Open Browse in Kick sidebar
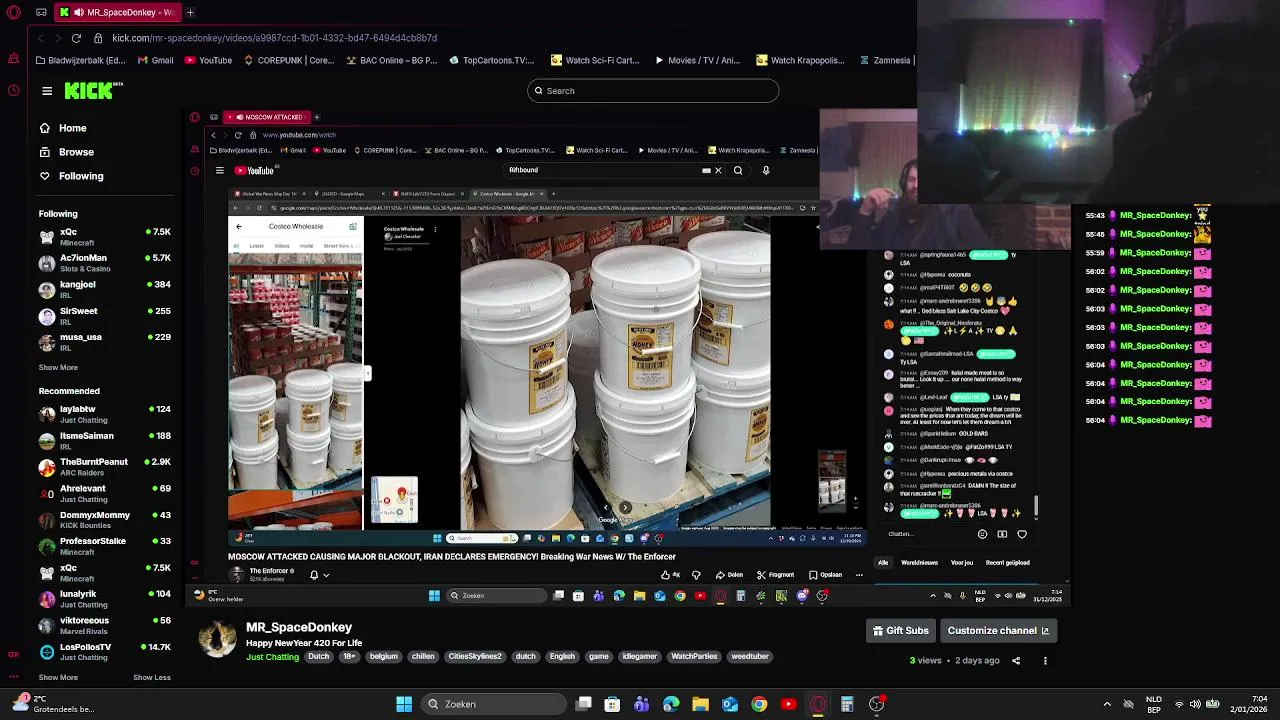Screen dimensions: 1280x720 click(x=76, y=152)
